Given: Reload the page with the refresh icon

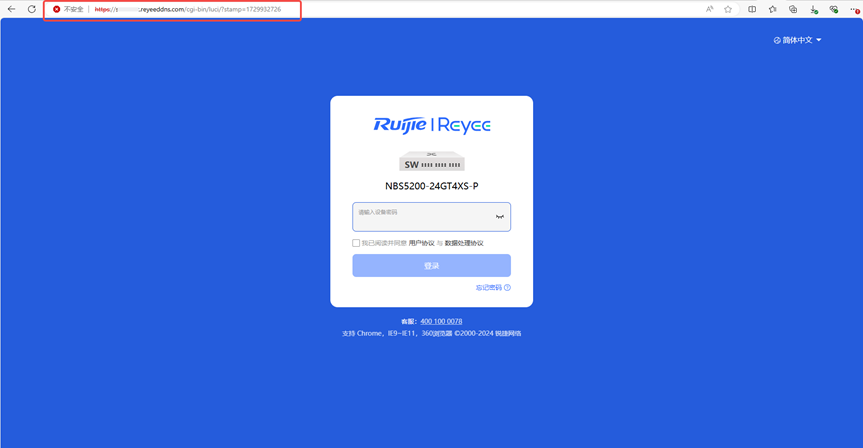Looking at the screenshot, I should coord(32,9).
